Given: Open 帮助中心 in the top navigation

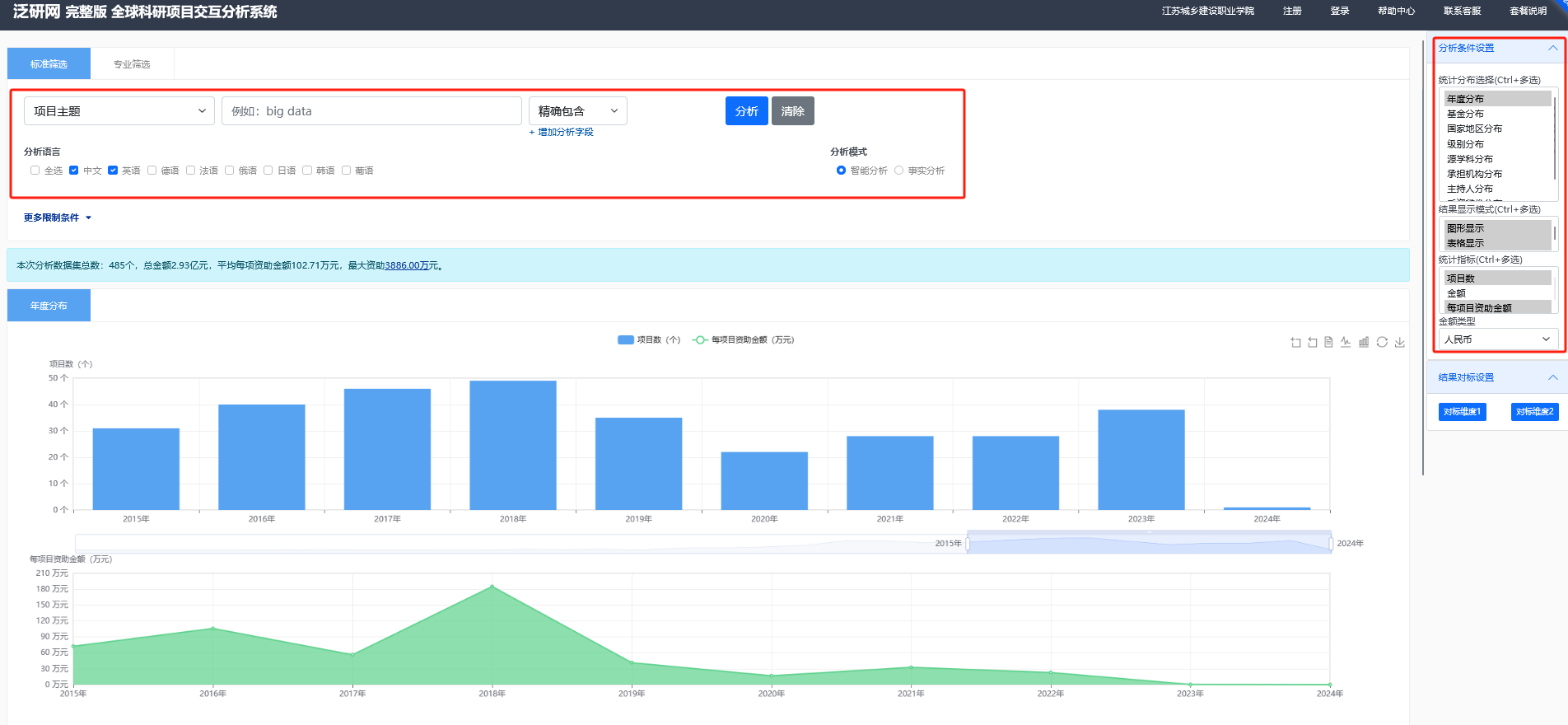Looking at the screenshot, I should (x=1396, y=11).
